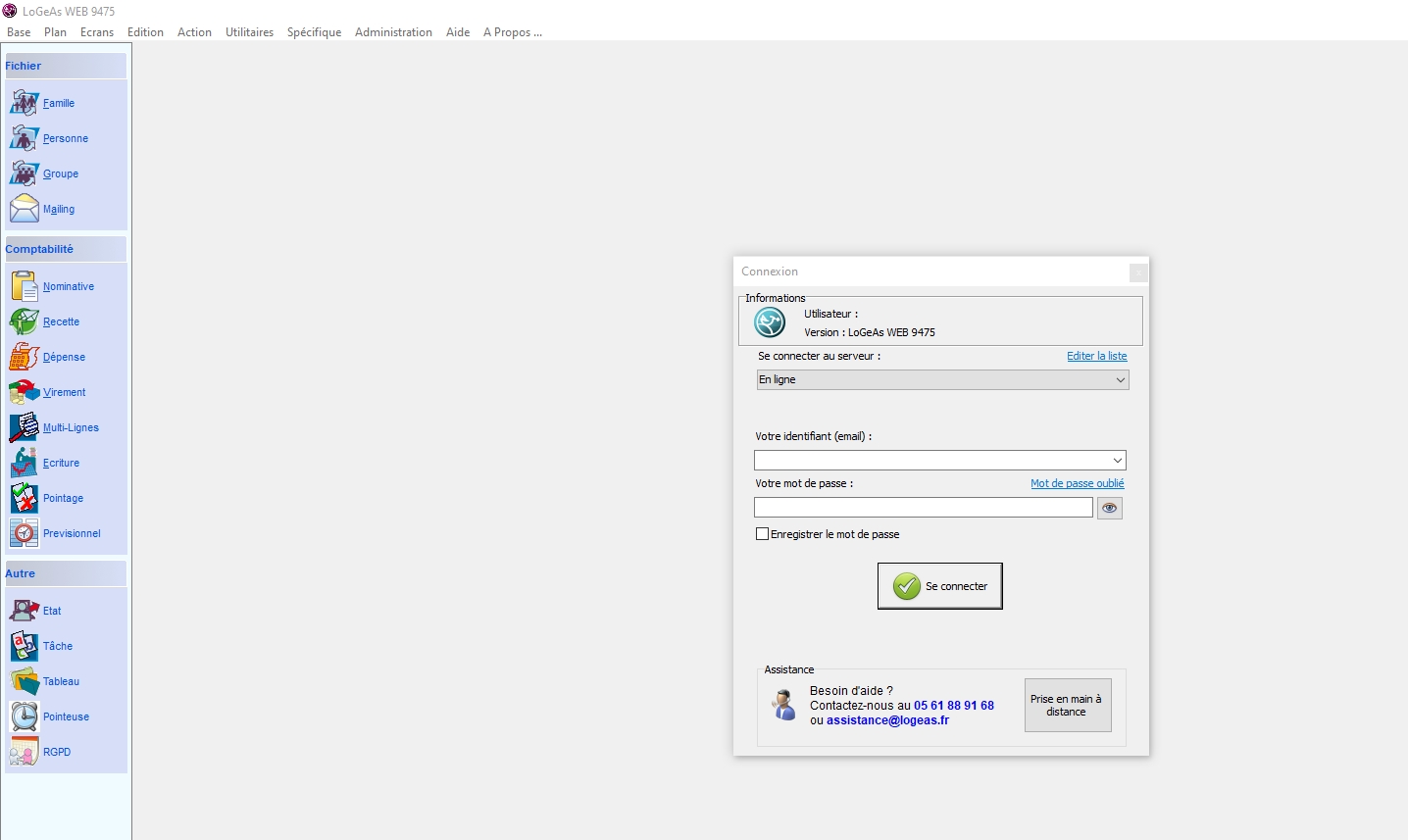Open the identifiant email dropdown arrow
Image resolution: width=1408 pixels, height=840 pixels.
click(x=1117, y=461)
